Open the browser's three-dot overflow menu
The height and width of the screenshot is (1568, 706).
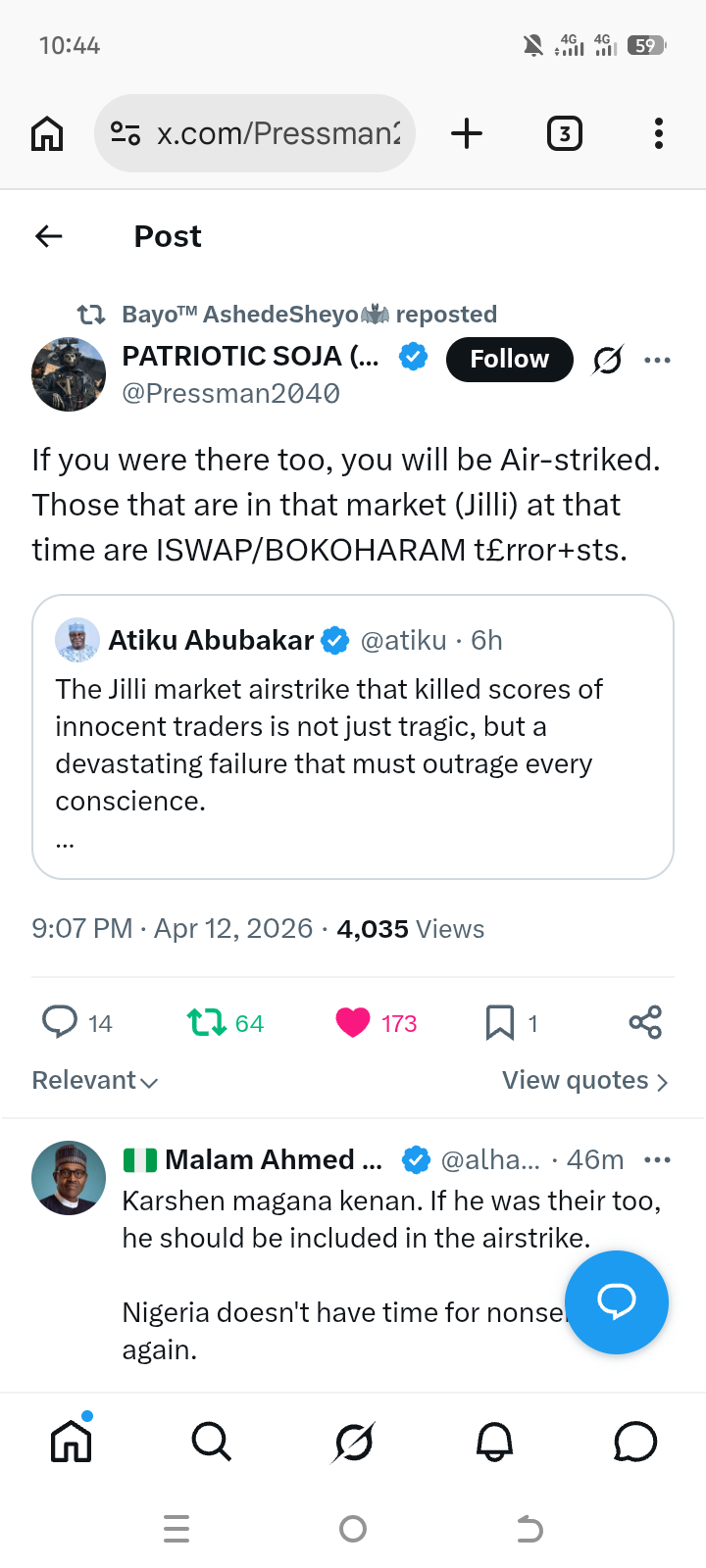pyautogui.click(x=659, y=133)
